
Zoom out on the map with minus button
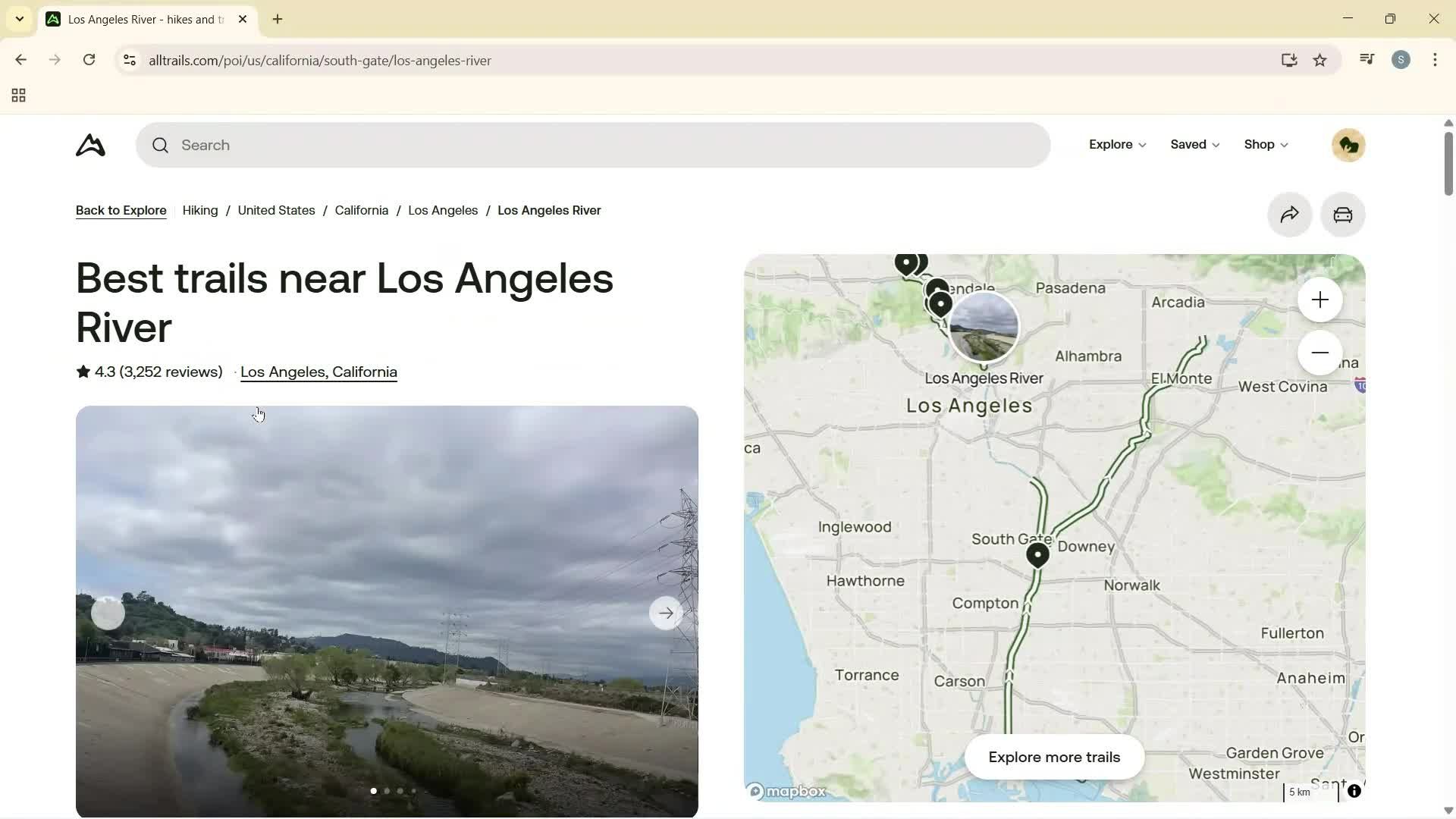click(x=1319, y=352)
